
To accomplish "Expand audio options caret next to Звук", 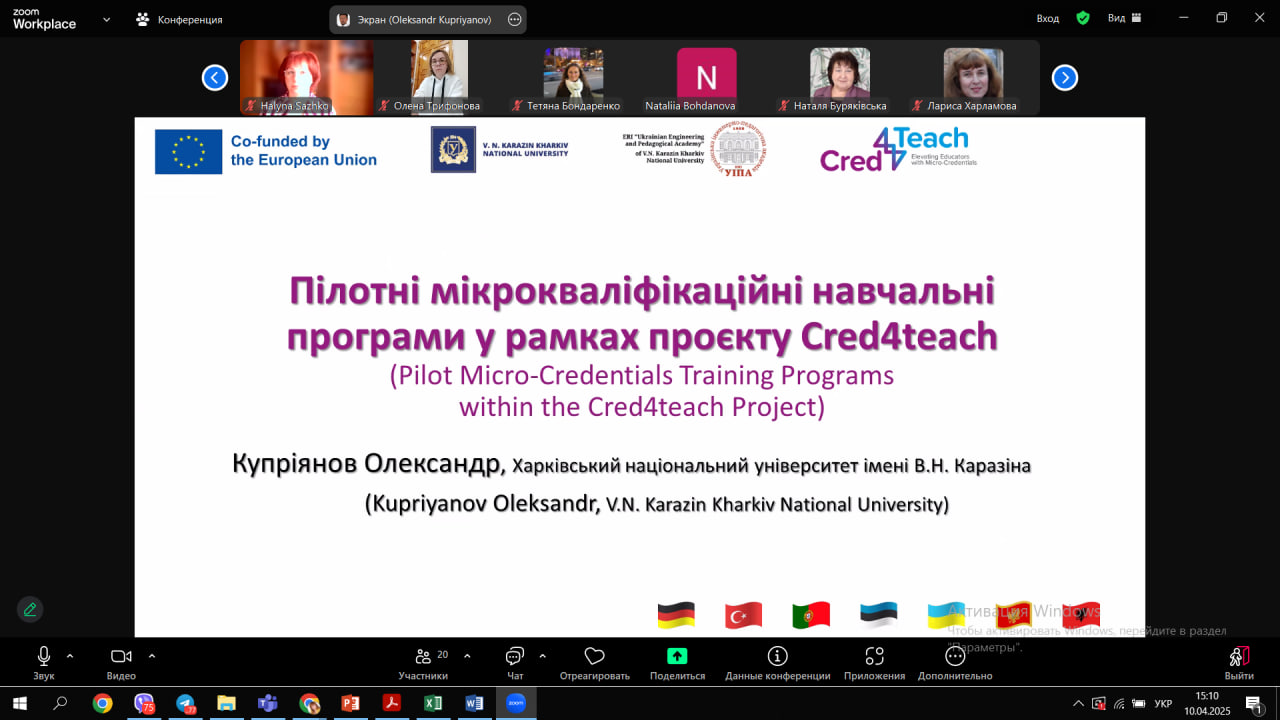I will click(70, 656).
